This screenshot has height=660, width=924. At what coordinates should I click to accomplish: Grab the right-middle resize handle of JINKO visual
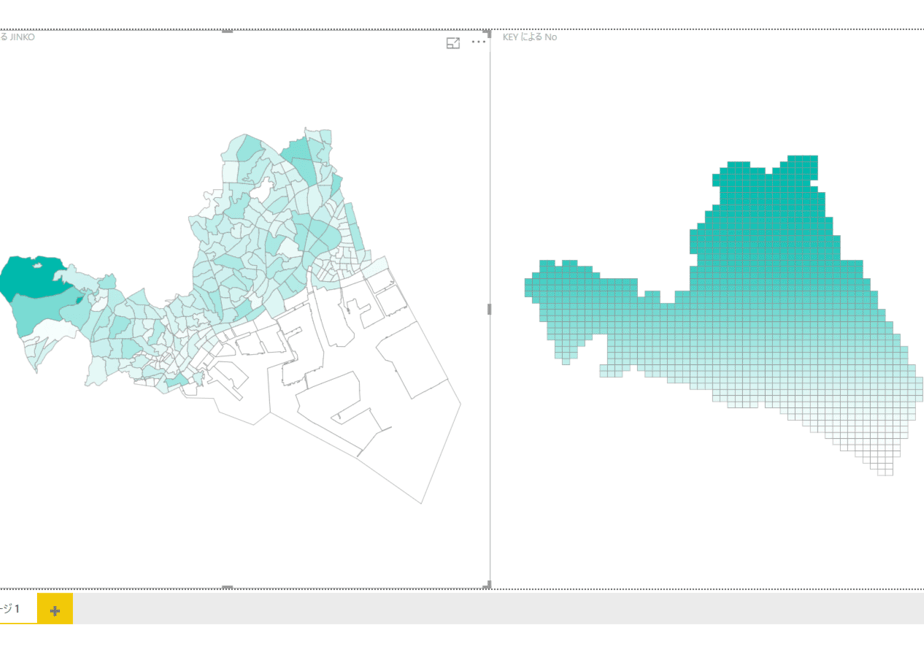coord(489,309)
